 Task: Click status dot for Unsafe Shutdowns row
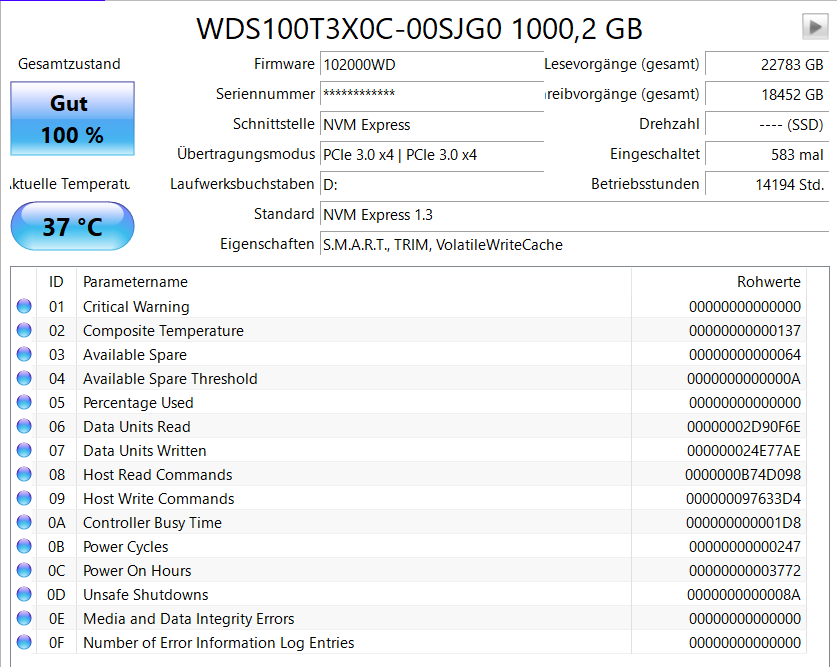[24, 594]
